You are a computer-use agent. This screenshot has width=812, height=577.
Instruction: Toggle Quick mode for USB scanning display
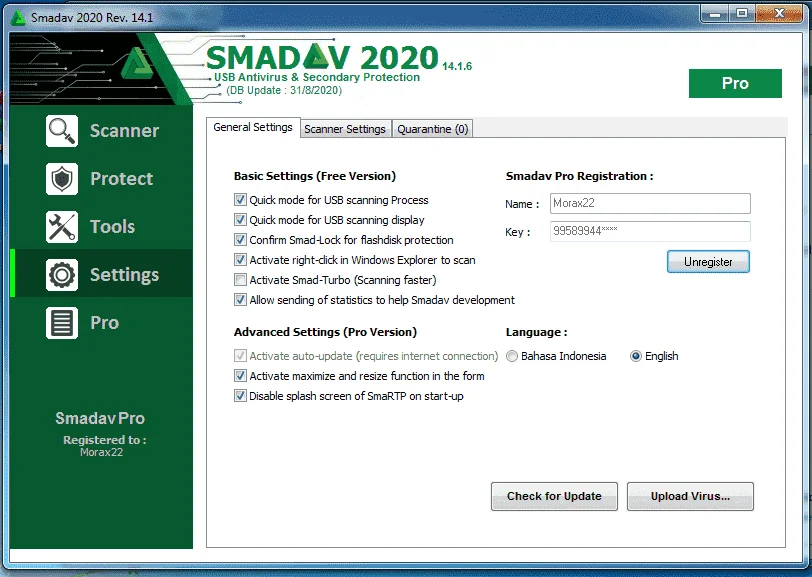(240, 220)
